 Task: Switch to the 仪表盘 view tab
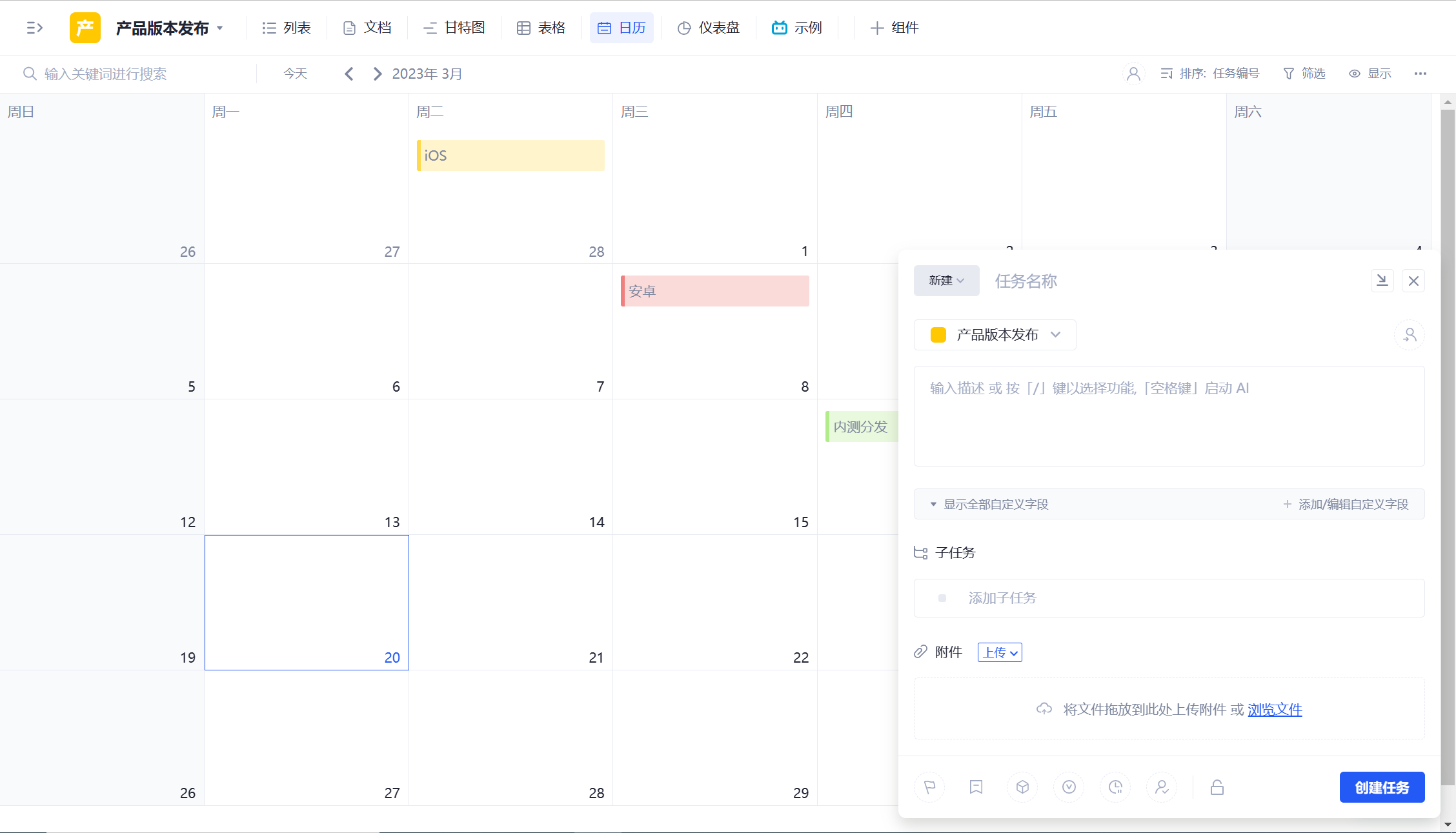coord(709,28)
